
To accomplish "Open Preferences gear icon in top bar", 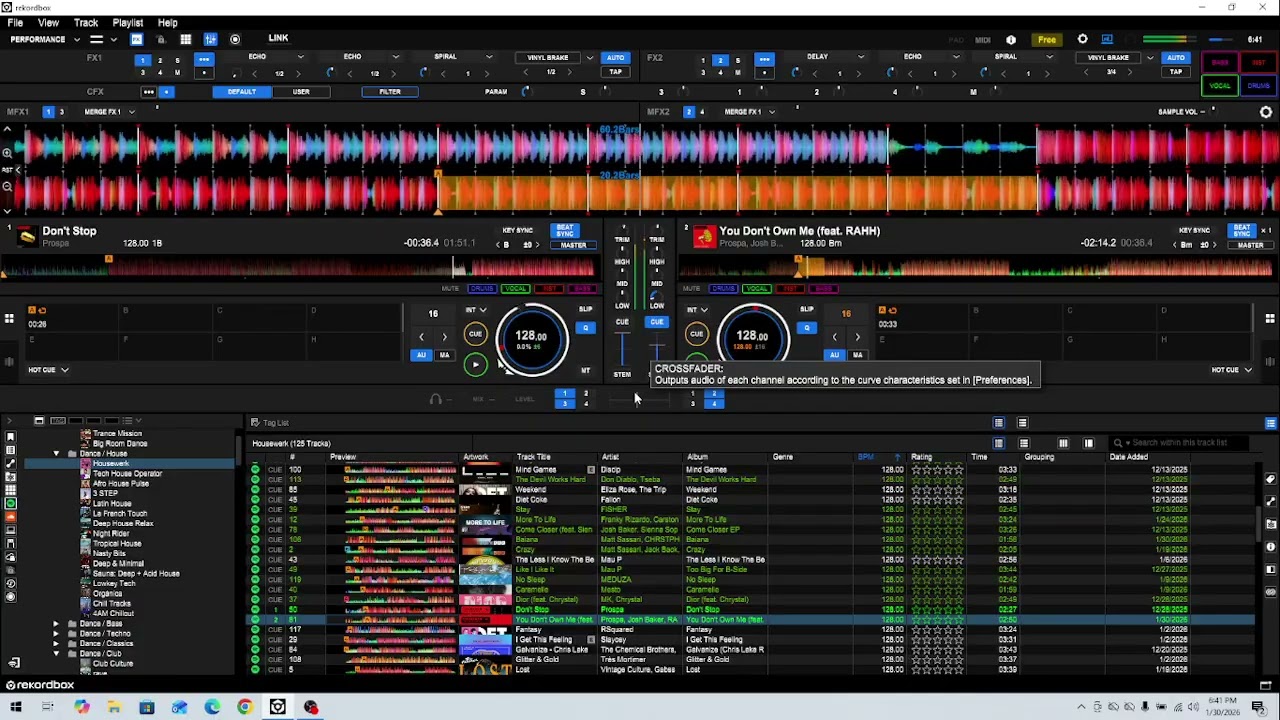I will 1082,40.
